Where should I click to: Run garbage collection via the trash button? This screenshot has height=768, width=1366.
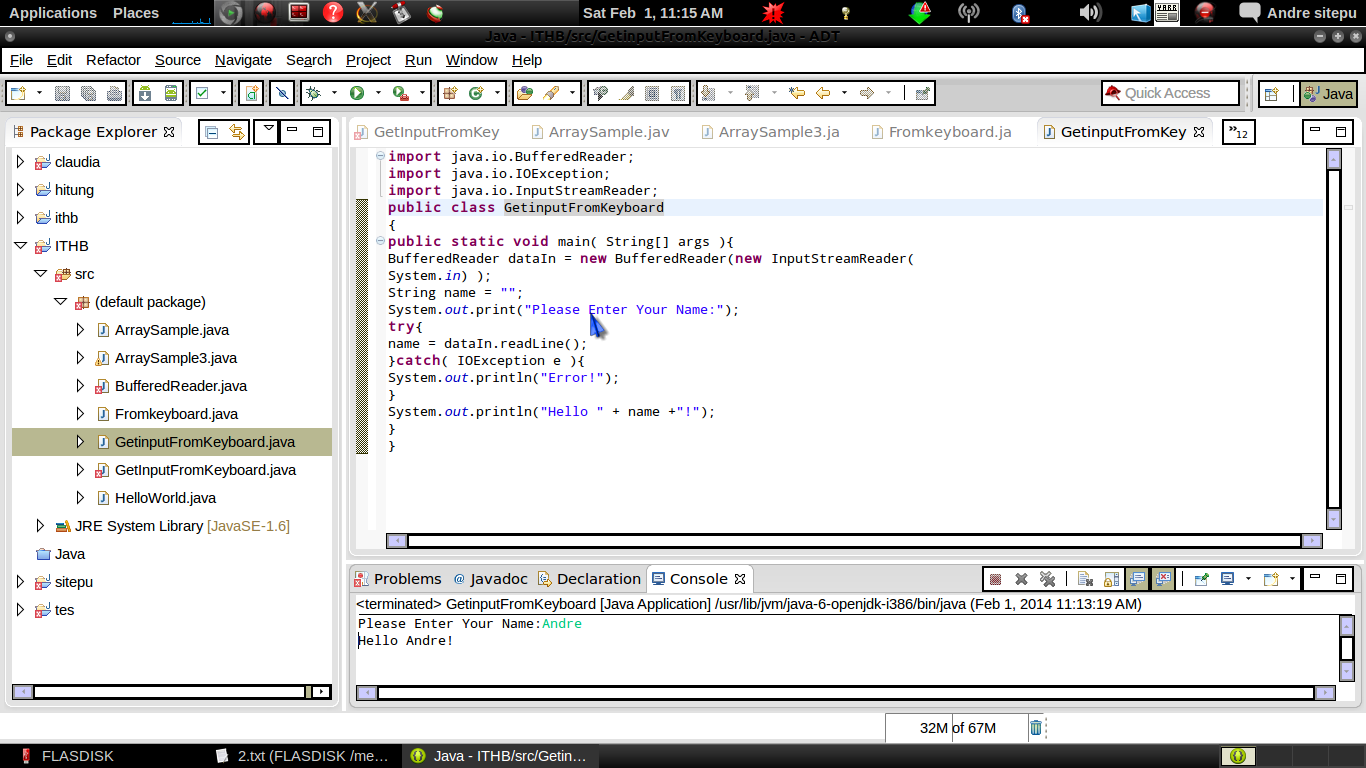[x=1035, y=727]
